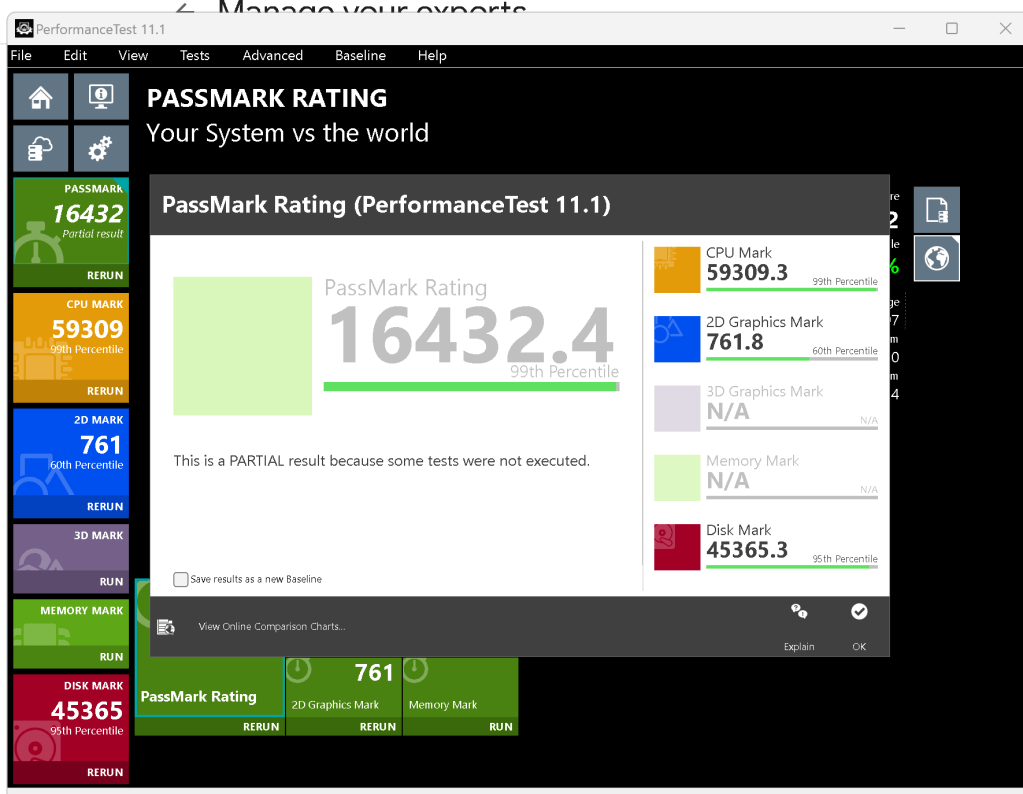
Task: Click the red Disk Mark icon in the dialog
Action: pos(677,547)
